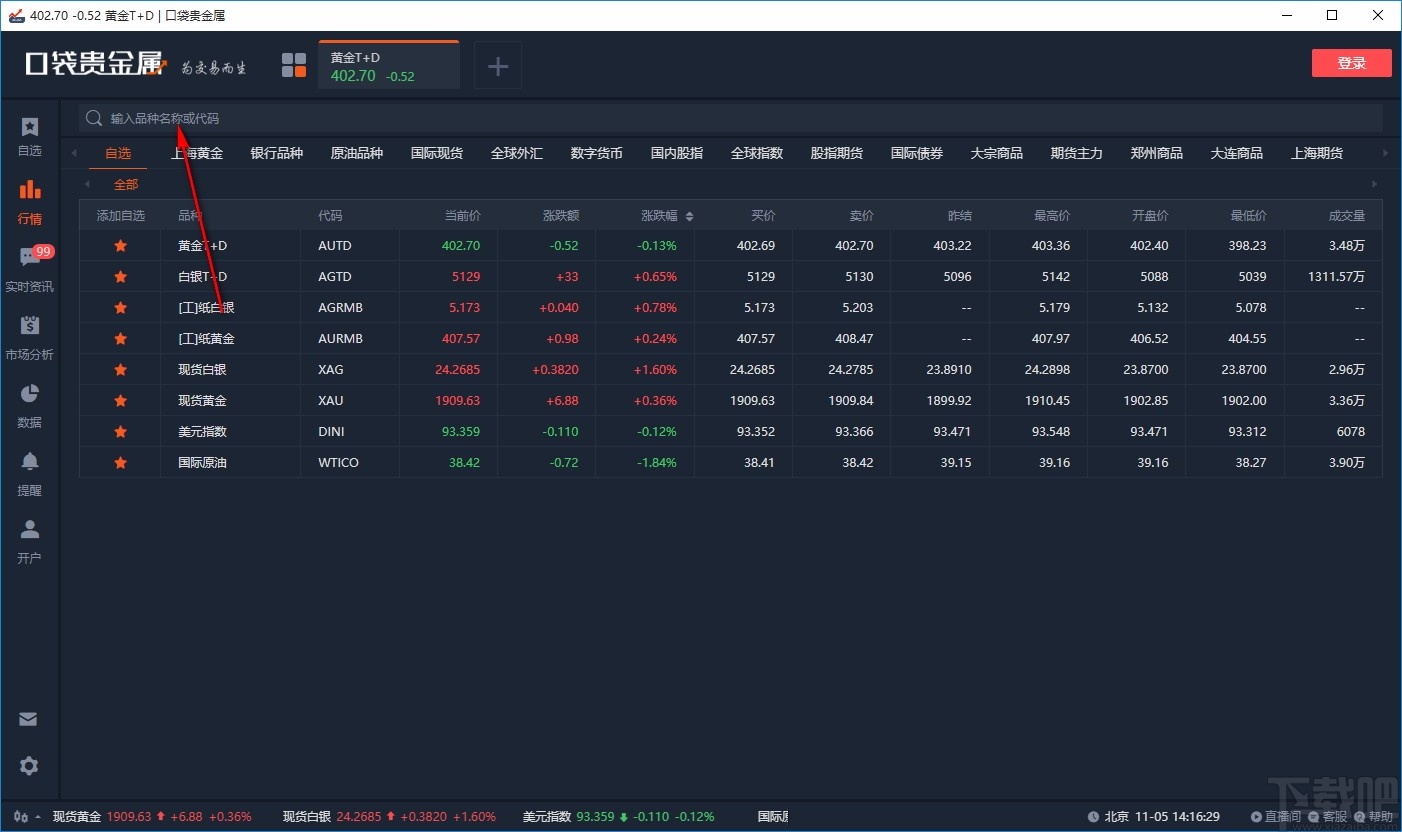Screen dimensions: 1402x832
Task: Open the 开户 account opening panel
Action: 29,540
